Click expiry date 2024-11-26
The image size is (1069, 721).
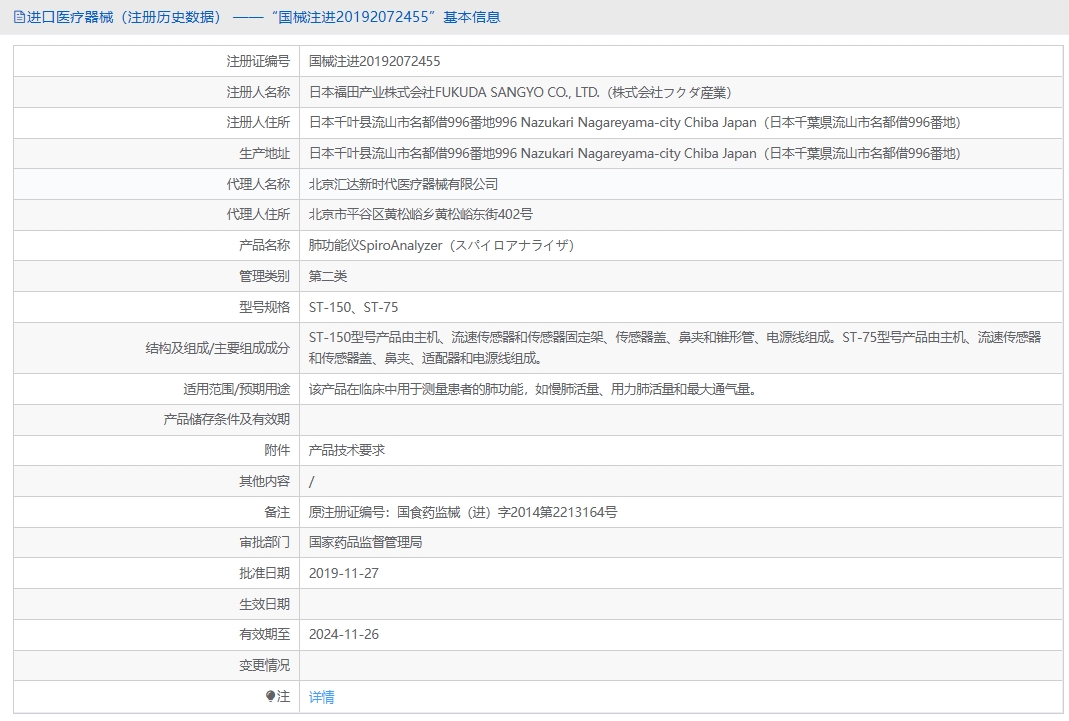click(x=344, y=634)
